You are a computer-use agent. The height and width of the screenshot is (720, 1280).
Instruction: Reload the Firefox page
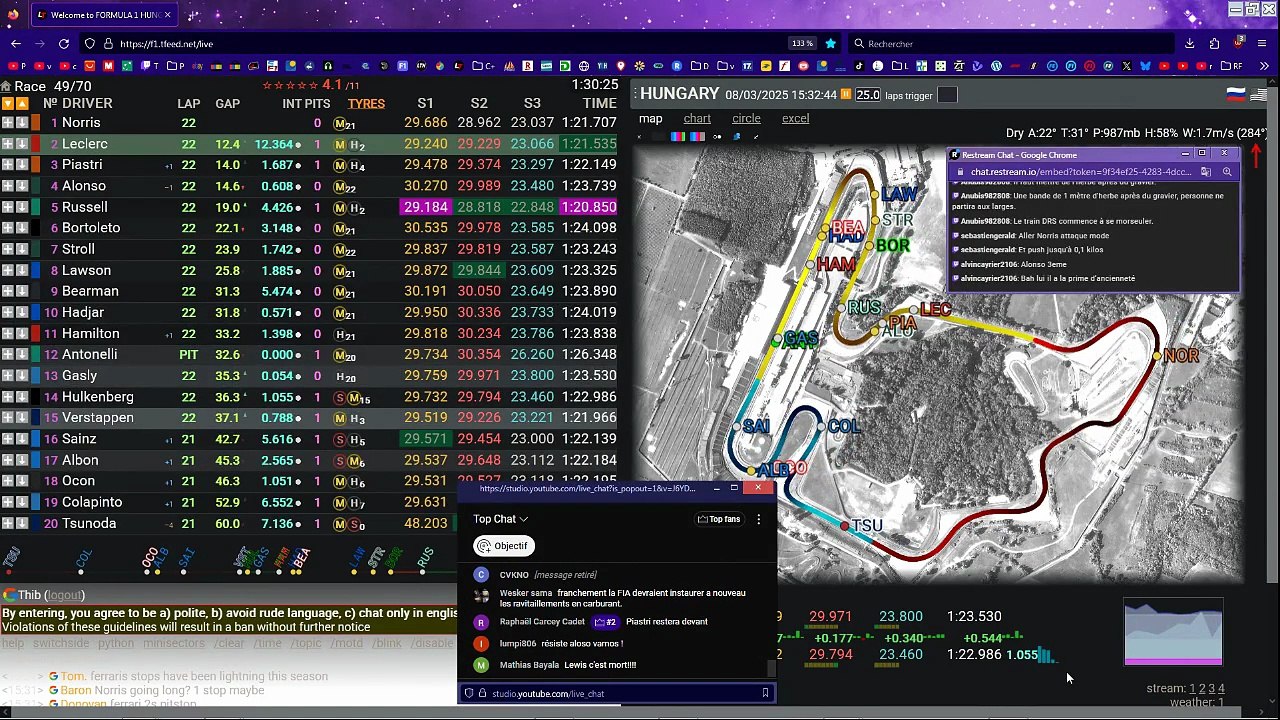coord(64,44)
